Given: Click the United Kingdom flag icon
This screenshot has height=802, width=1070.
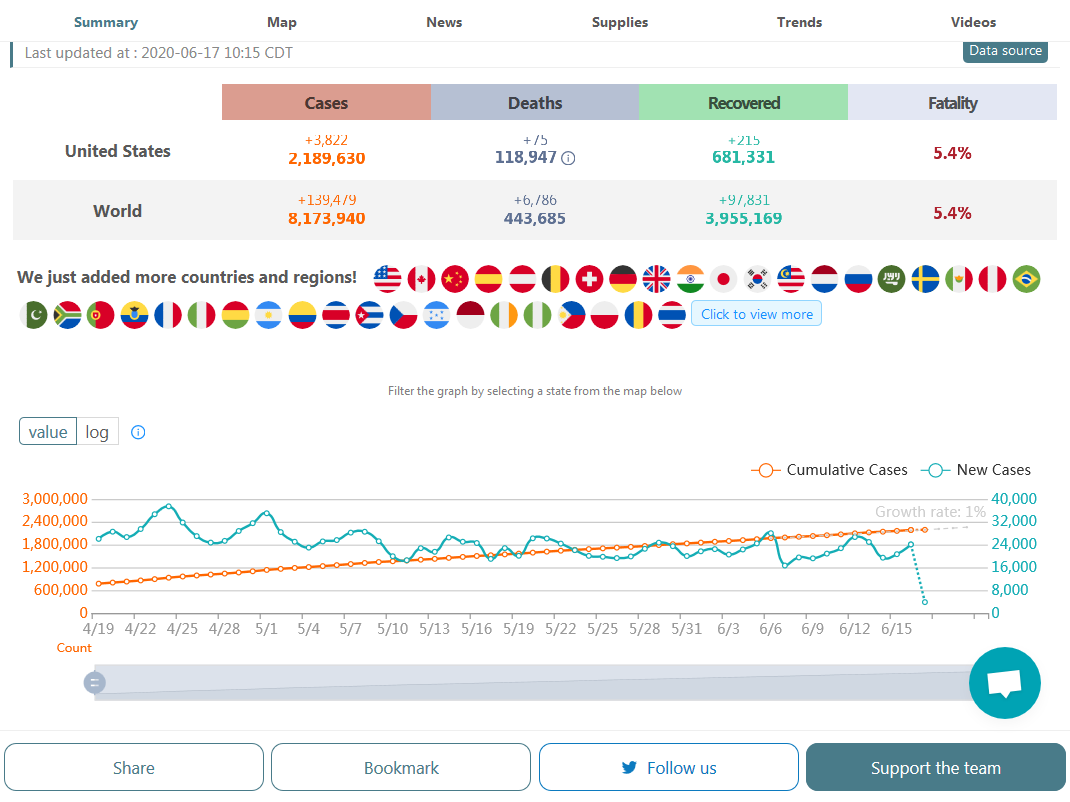Looking at the screenshot, I should (x=656, y=279).
